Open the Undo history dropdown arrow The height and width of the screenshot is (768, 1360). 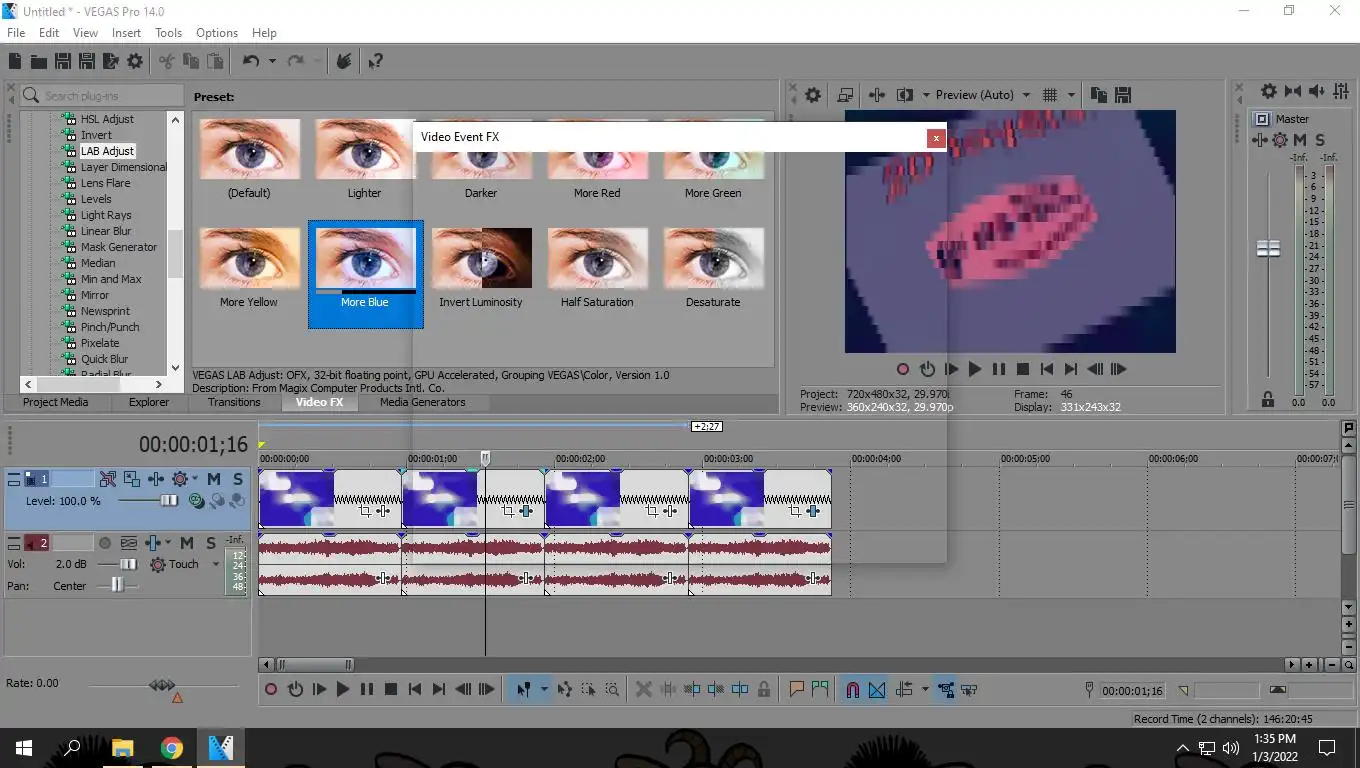pos(271,62)
